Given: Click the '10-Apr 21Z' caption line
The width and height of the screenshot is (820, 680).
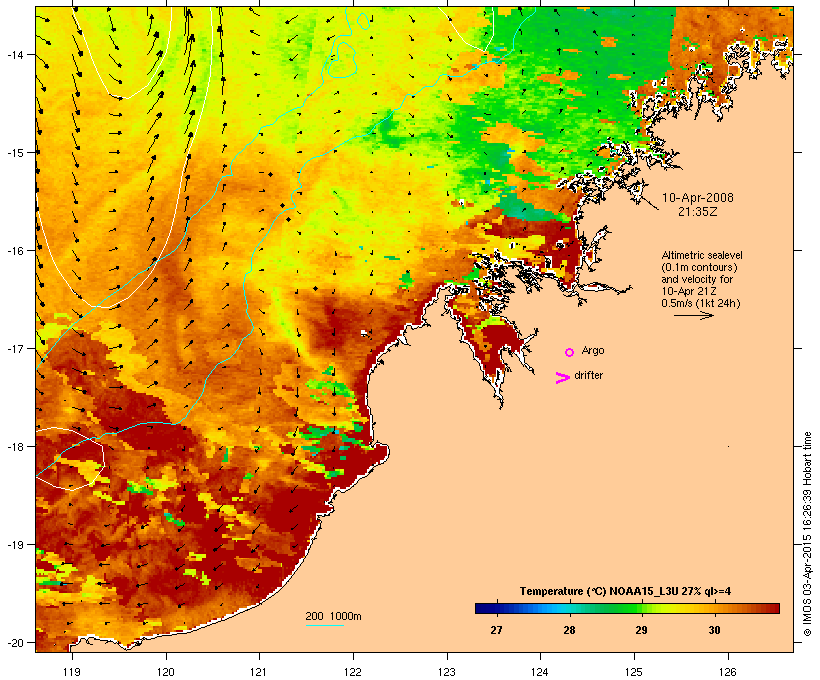Looking at the screenshot, I should point(689,291).
